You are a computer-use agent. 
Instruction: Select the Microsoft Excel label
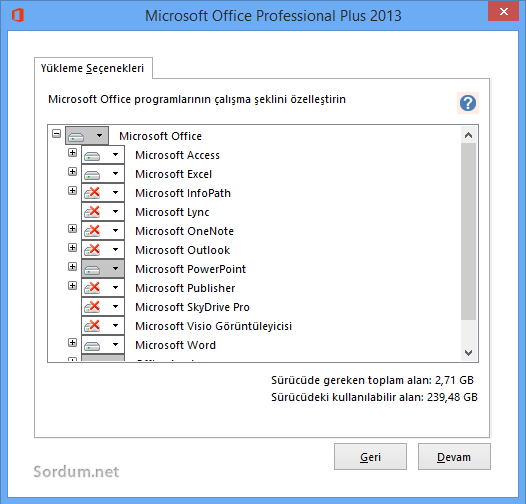click(x=173, y=174)
